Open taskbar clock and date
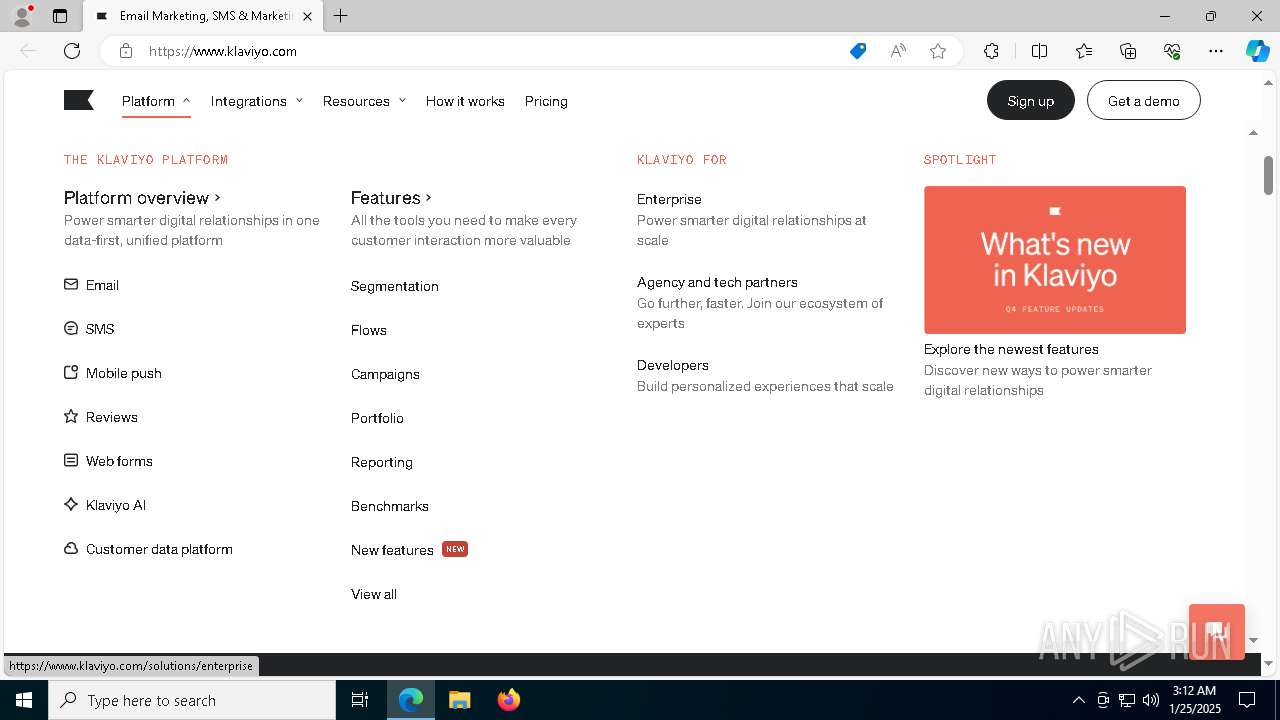Image resolution: width=1280 pixels, height=720 pixels. (1195, 700)
